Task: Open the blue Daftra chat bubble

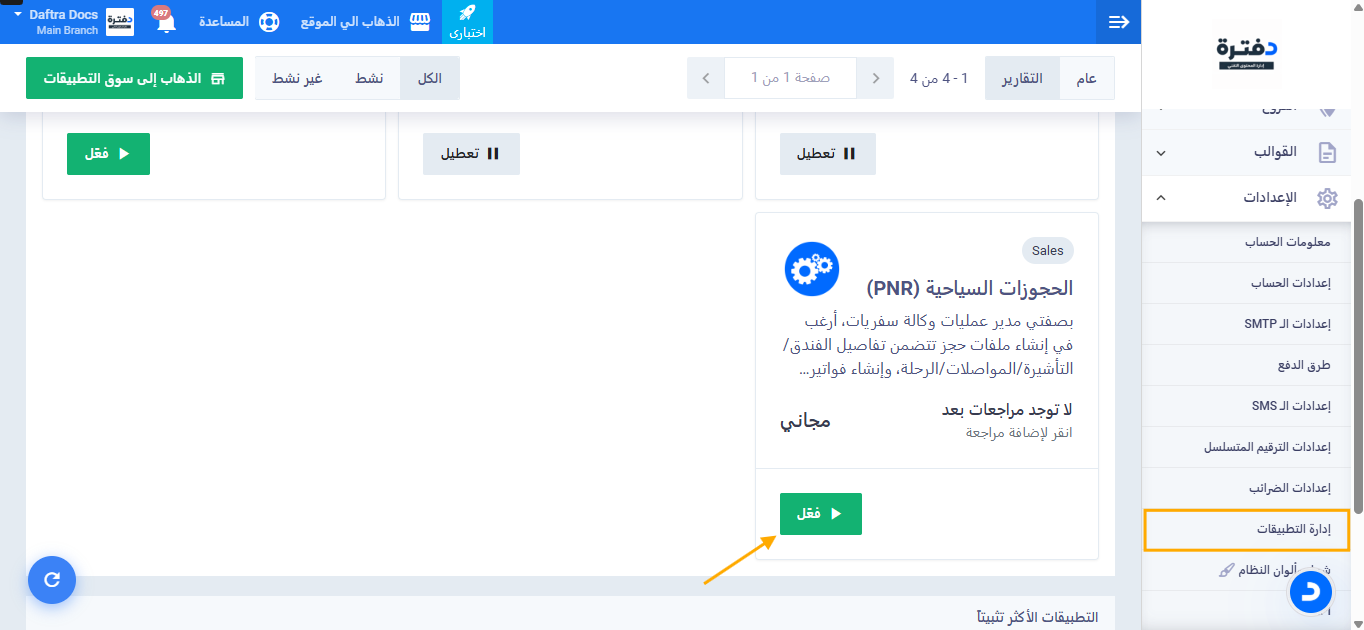Action: click(x=1310, y=593)
